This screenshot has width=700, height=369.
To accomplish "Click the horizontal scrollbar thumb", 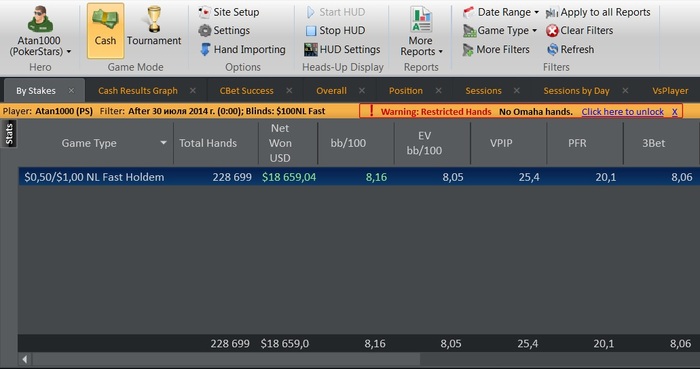I will tap(226, 359).
